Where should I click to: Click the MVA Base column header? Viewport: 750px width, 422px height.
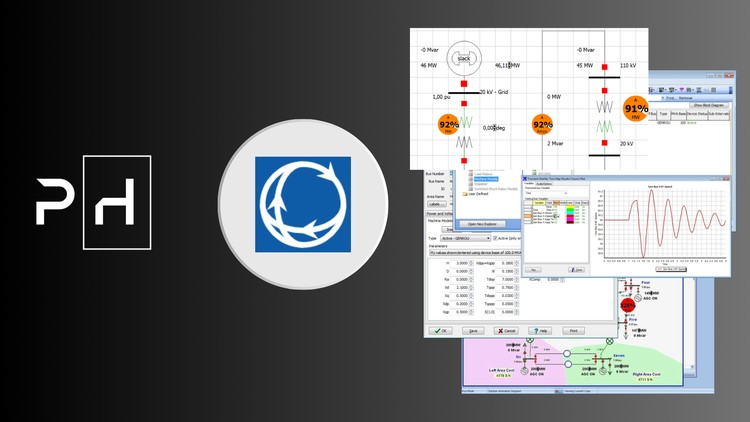(x=678, y=115)
